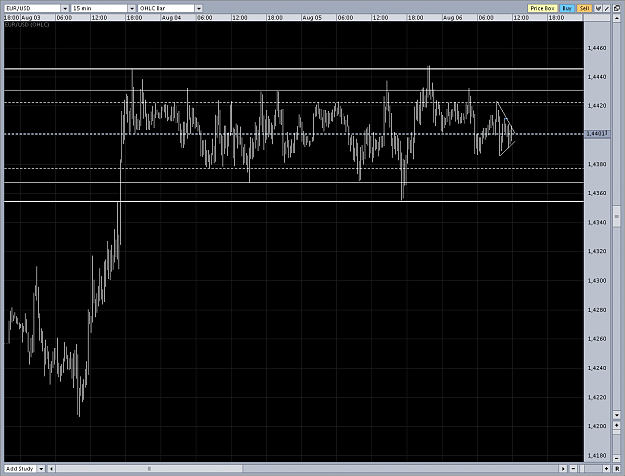Click the EUR/USD (OHLC) chart legend
Viewport: 625px width, 476px height.
point(27,25)
